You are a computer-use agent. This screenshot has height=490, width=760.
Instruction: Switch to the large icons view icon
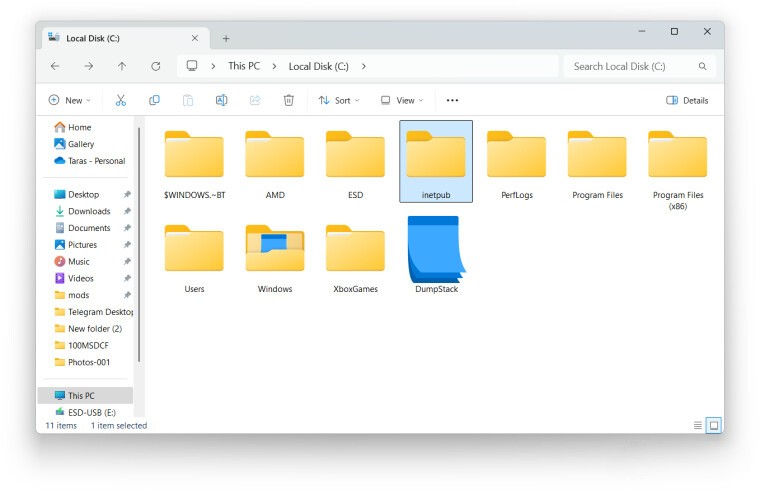point(714,426)
